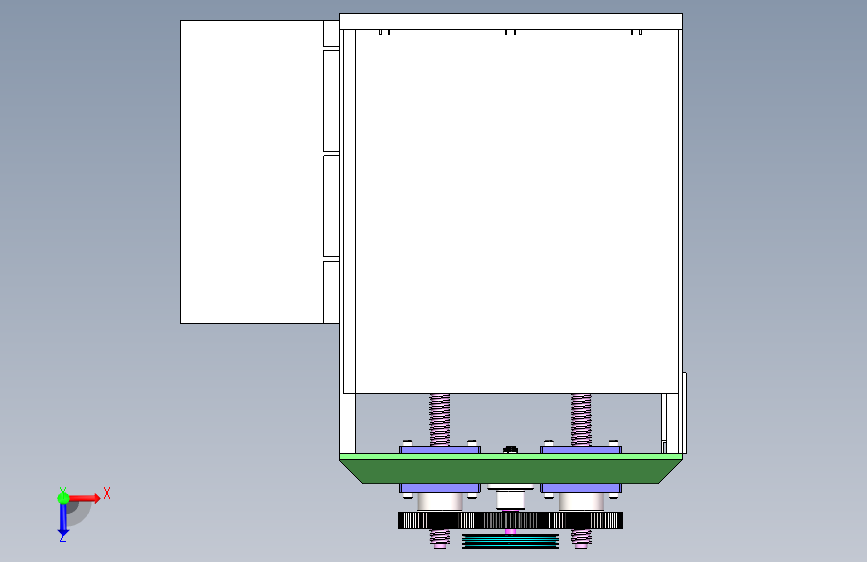This screenshot has width=867, height=562.
Task: Select the top cover bar of the enclosure
Action: click(x=511, y=22)
